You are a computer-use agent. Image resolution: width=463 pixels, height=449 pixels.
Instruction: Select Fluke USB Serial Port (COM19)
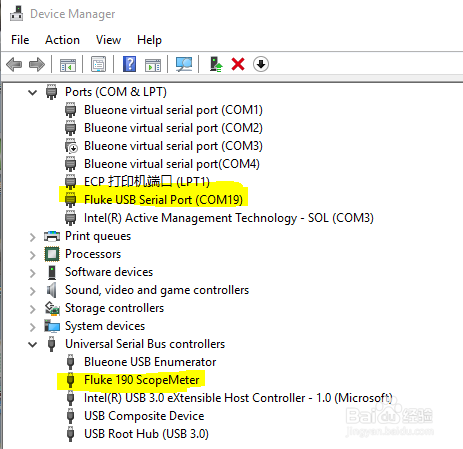(x=163, y=200)
